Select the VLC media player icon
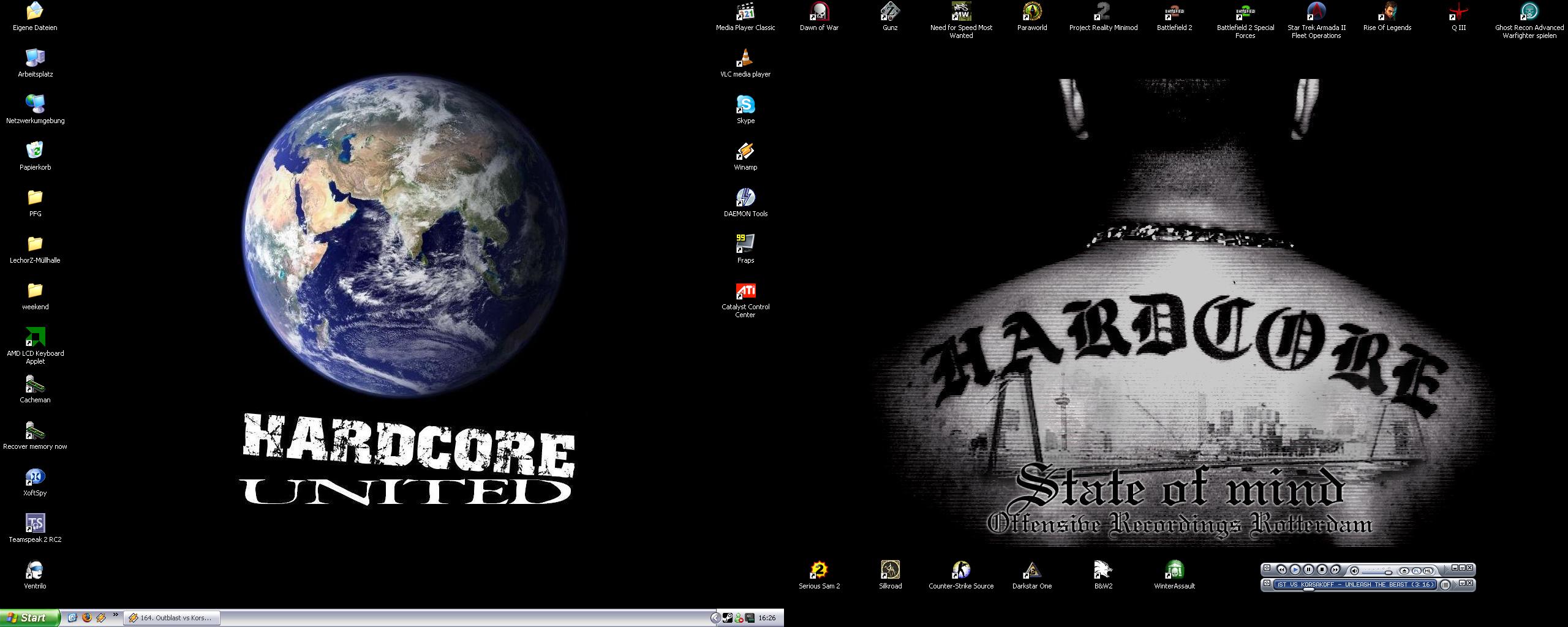Screen dimensions: 1568x627 tap(745, 63)
